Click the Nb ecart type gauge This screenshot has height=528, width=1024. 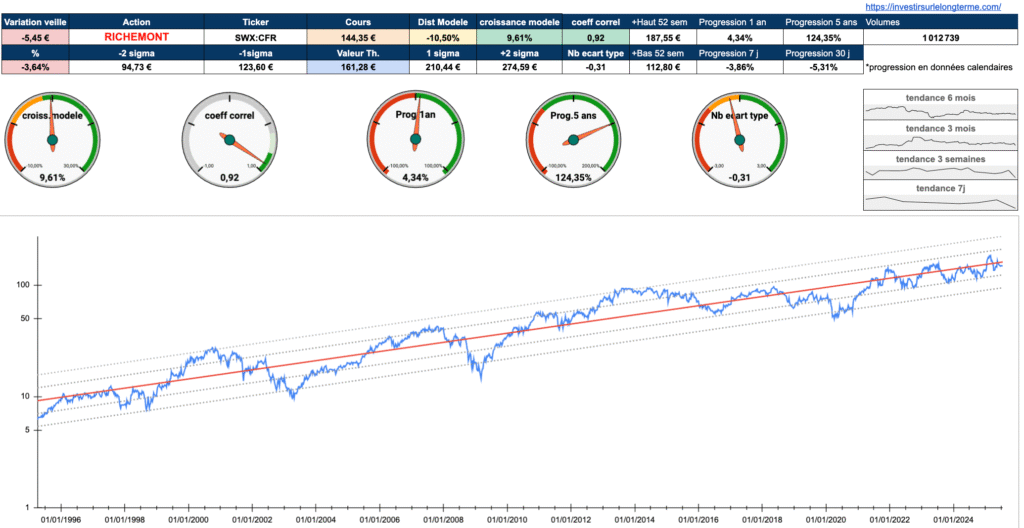[739, 139]
